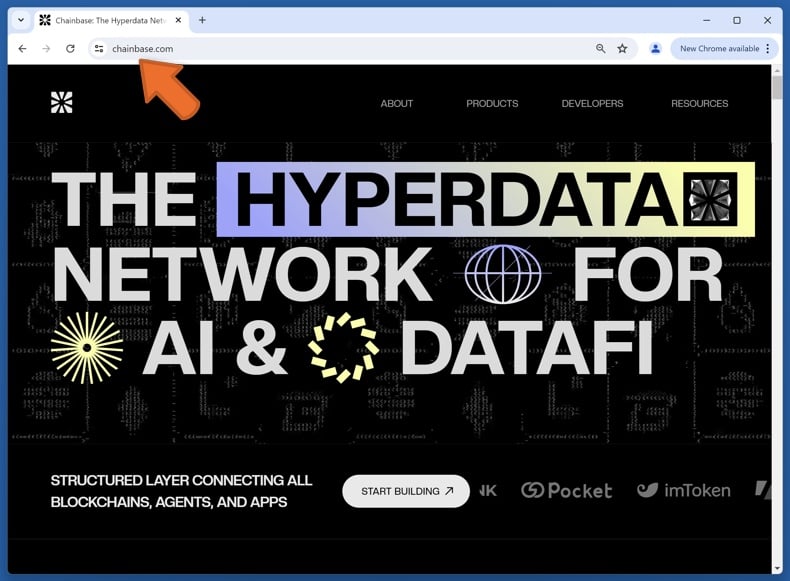790x581 pixels.
Task: Open a new tab with plus button
Action: (202, 20)
